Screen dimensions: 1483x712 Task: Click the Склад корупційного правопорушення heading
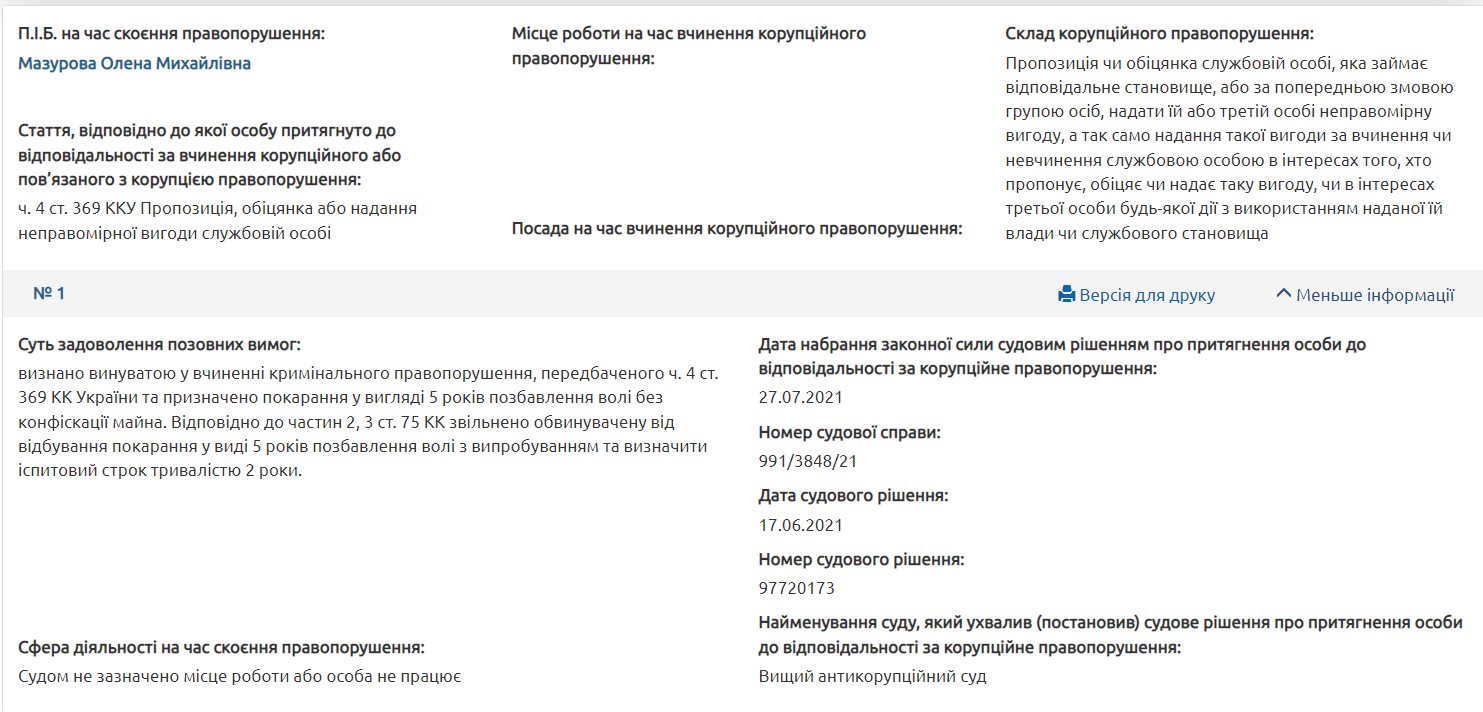[1159, 34]
